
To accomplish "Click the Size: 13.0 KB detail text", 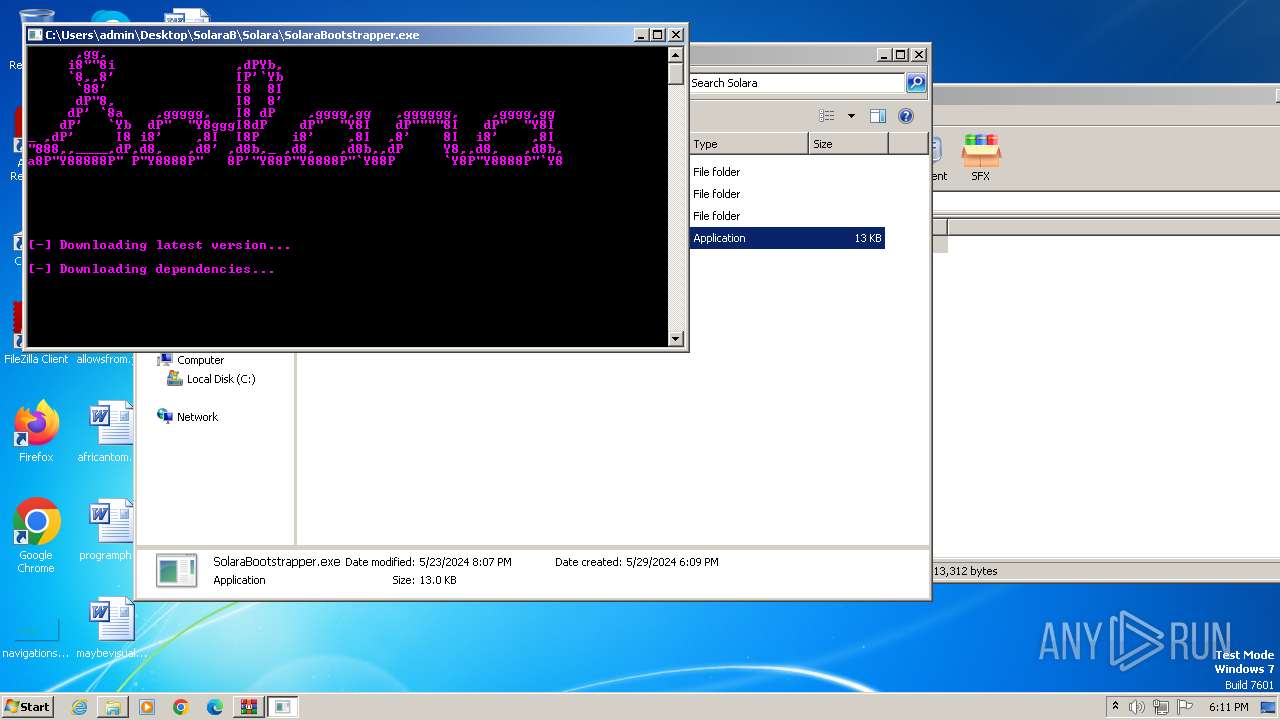I will click(x=424, y=580).
